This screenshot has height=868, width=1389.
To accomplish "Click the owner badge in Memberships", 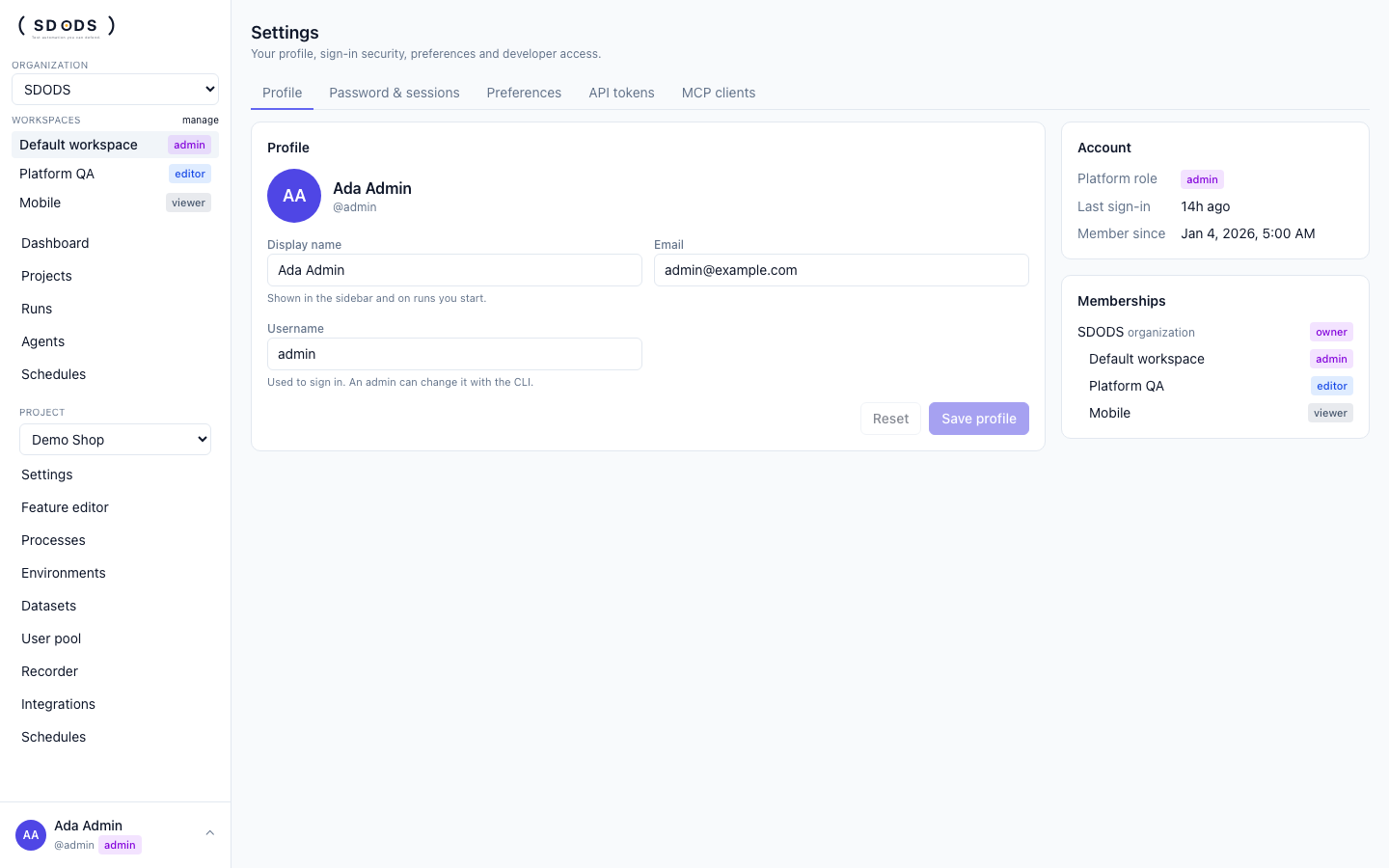I will click(x=1331, y=332).
